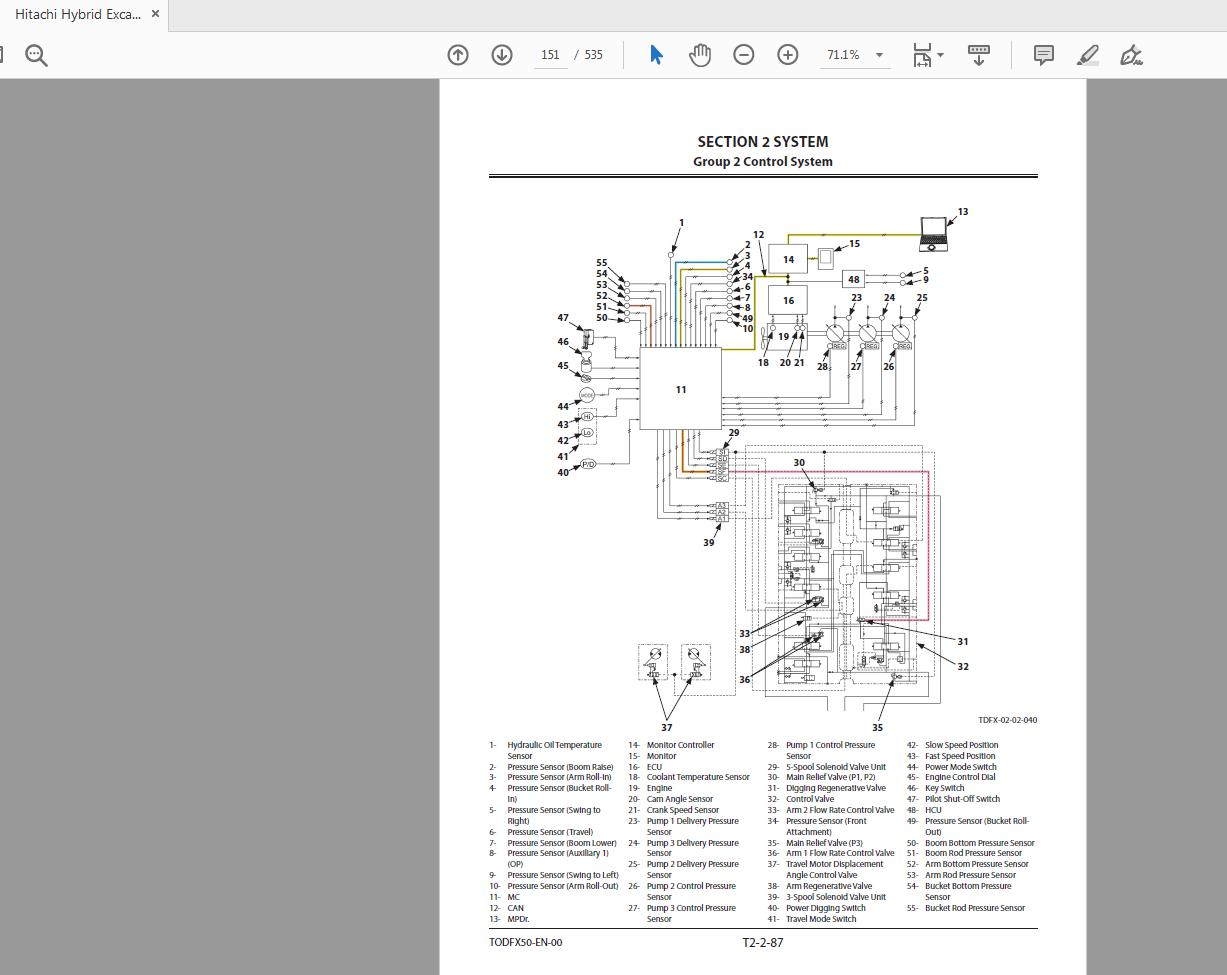
Task: Add a comment note
Action: (1043, 55)
